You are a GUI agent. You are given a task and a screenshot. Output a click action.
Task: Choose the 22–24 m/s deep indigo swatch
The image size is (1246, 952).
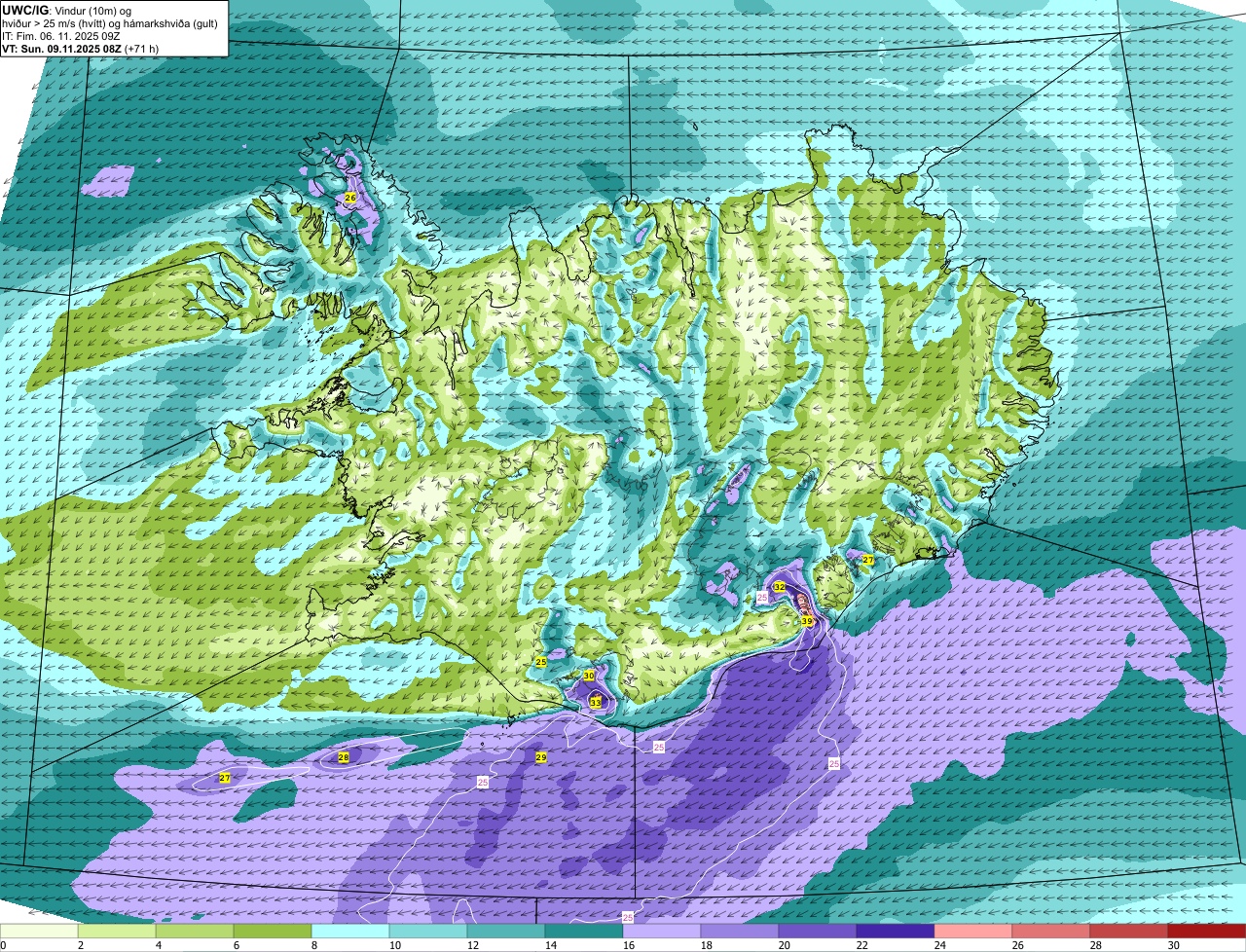coord(896,932)
